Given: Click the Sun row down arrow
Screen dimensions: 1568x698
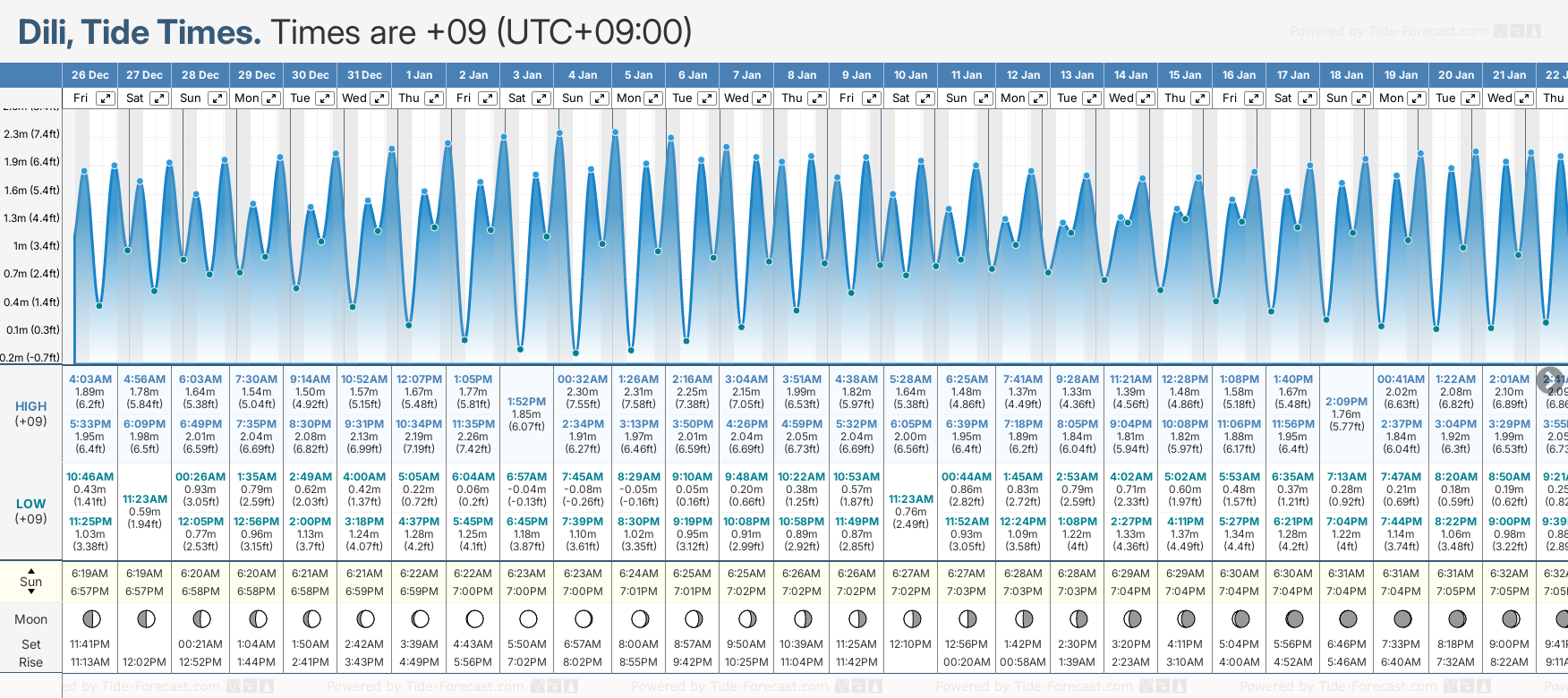Looking at the screenshot, I should (31, 592).
